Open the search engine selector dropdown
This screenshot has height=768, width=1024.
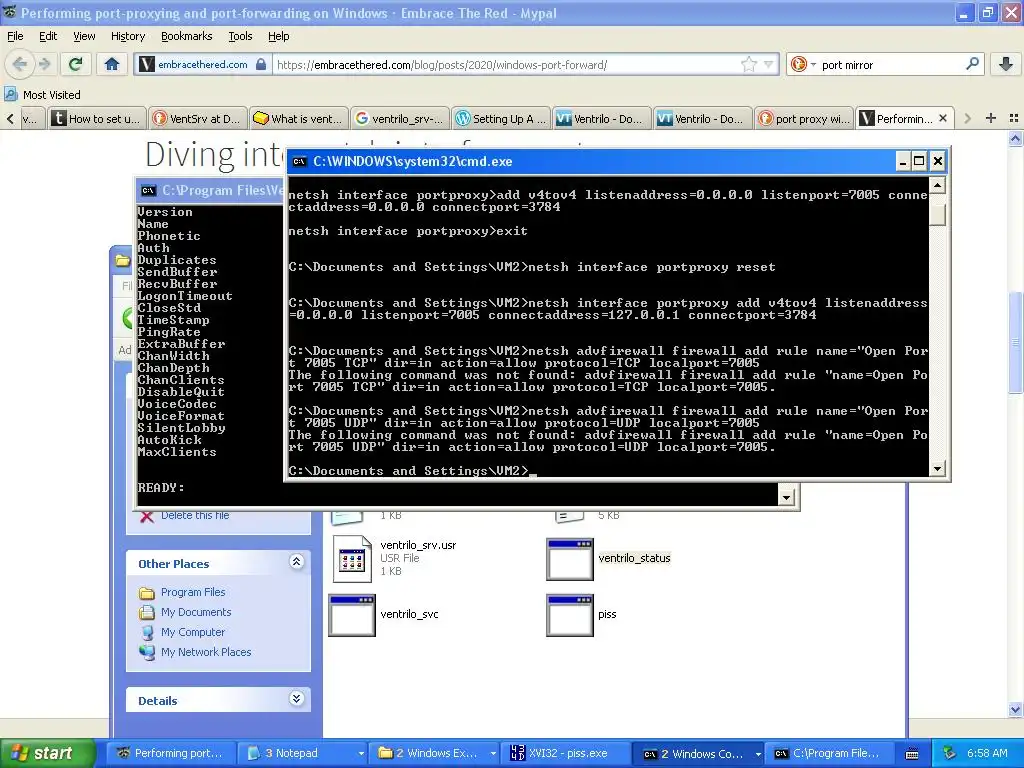(813, 65)
